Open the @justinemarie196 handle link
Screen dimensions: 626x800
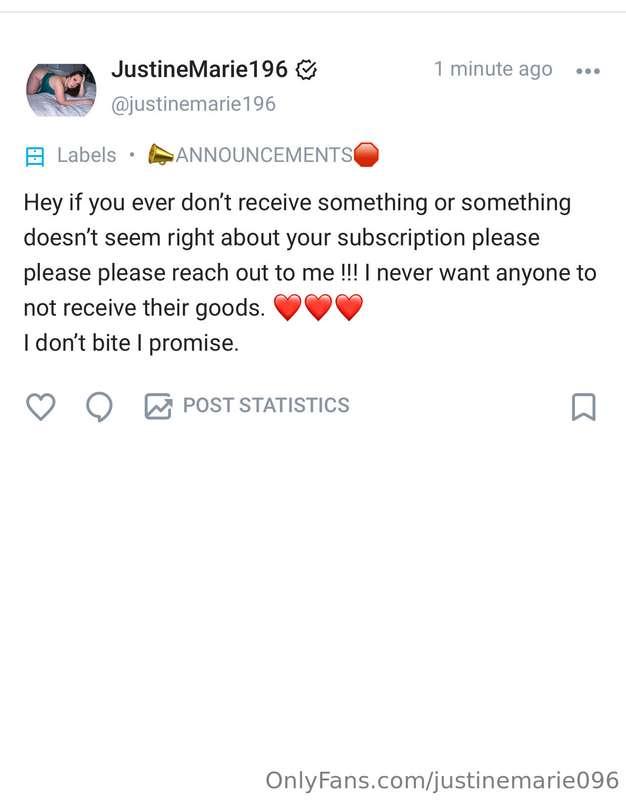(193, 104)
